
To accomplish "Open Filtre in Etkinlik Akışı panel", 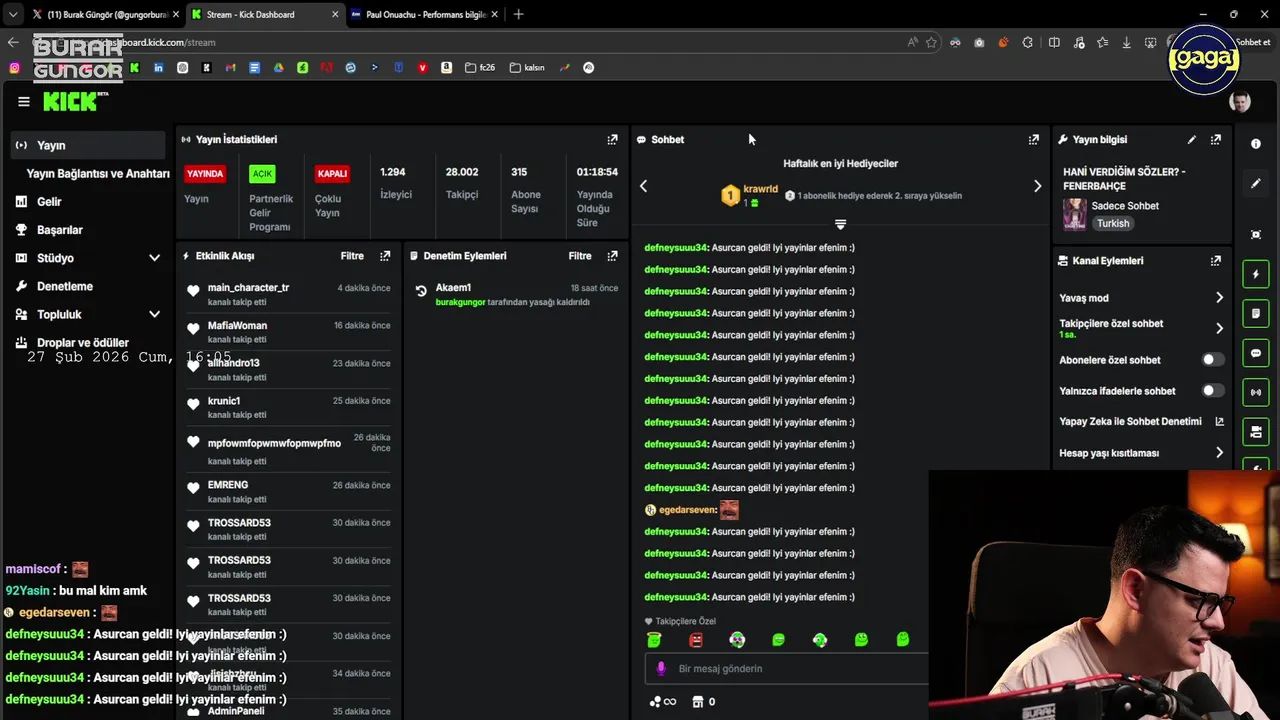I will 352,256.
